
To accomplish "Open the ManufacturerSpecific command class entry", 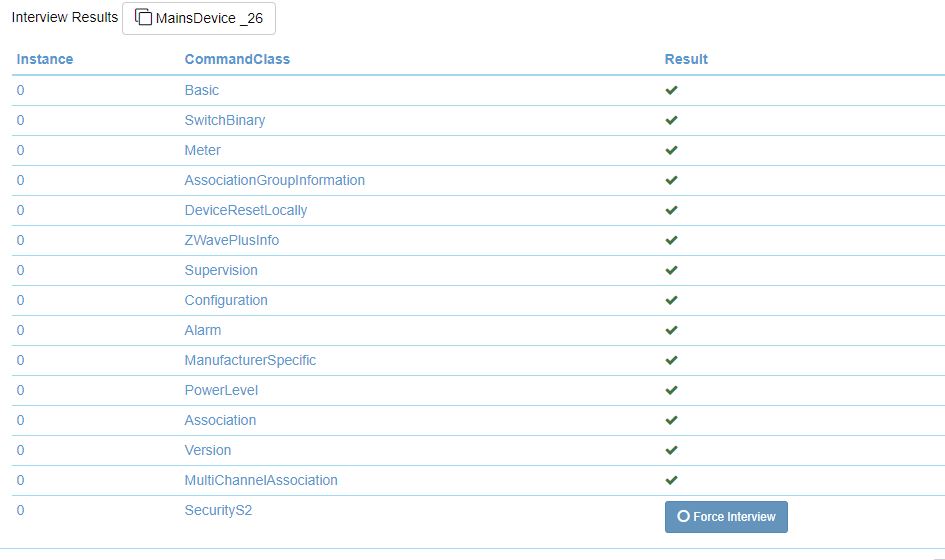I will 250,360.
